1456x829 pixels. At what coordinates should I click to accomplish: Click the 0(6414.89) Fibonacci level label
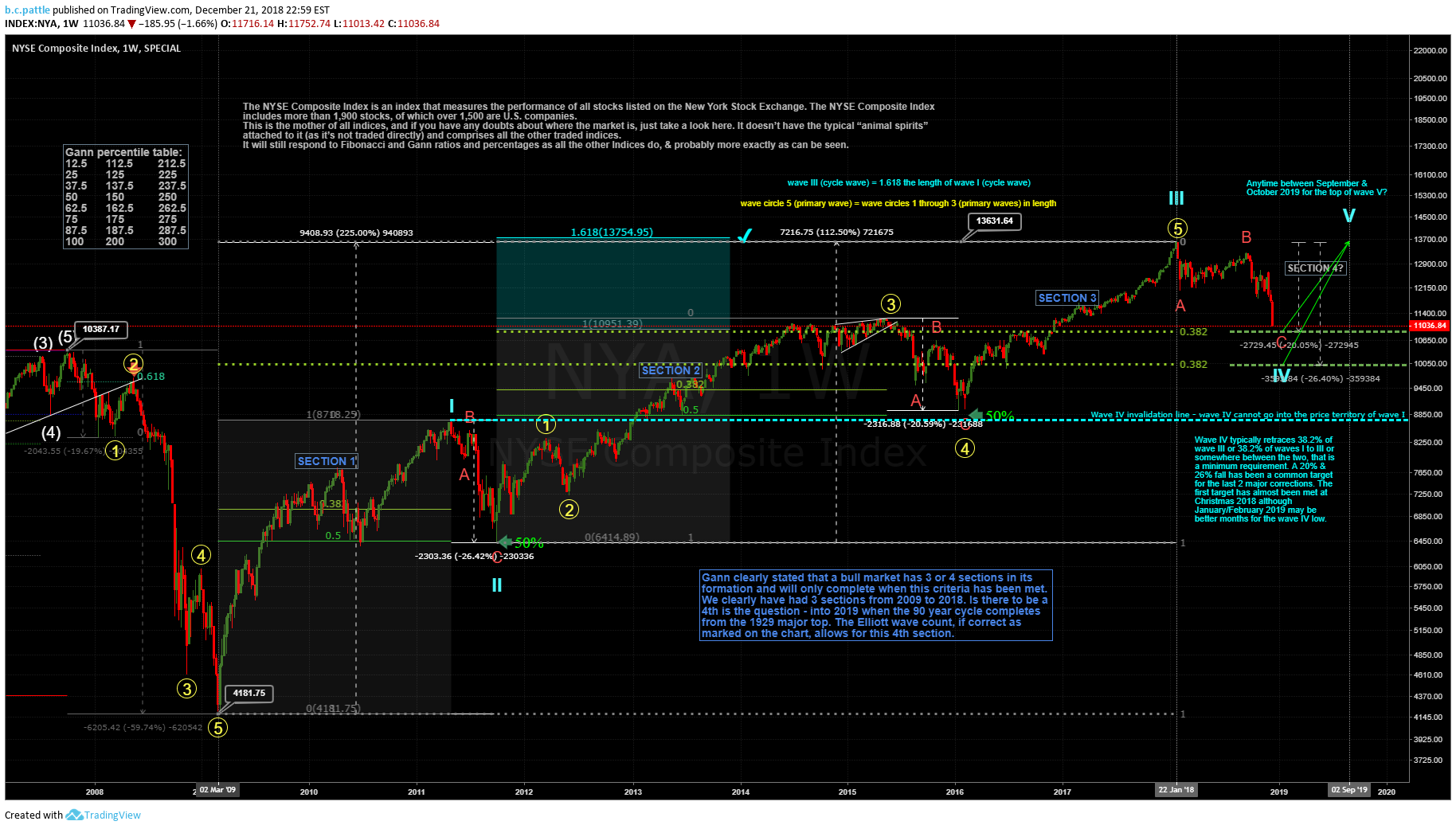tap(612, 538)
